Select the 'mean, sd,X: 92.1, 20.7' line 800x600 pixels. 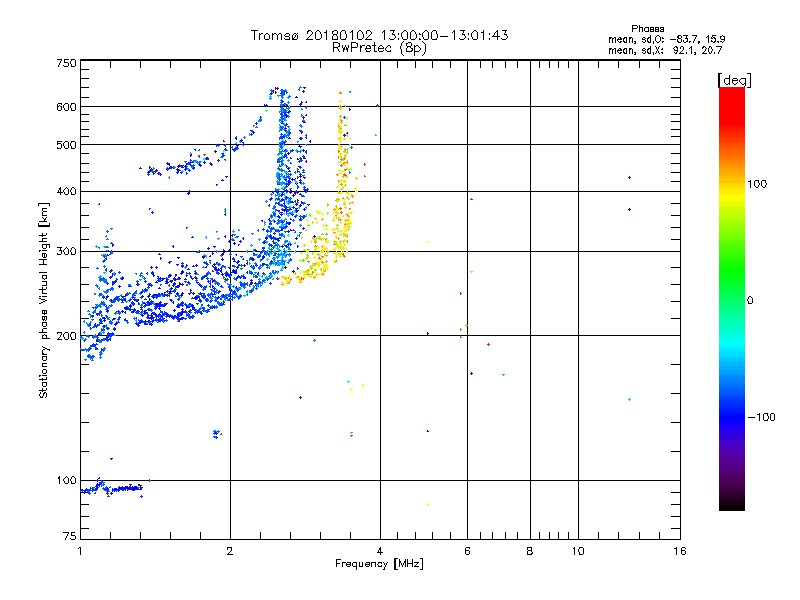tap(665, 50)
